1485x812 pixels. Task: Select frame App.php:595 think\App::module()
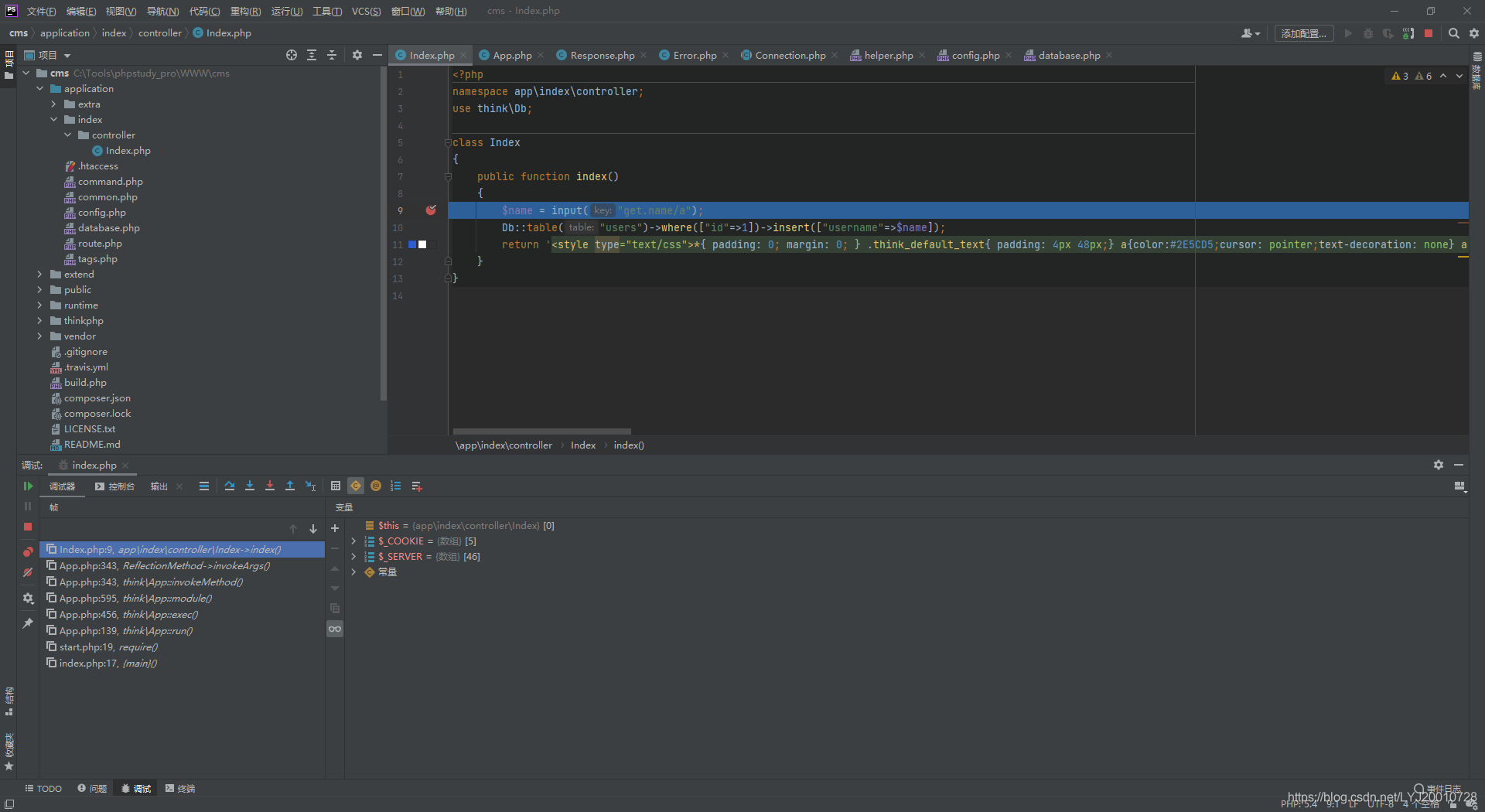(182, 599)
